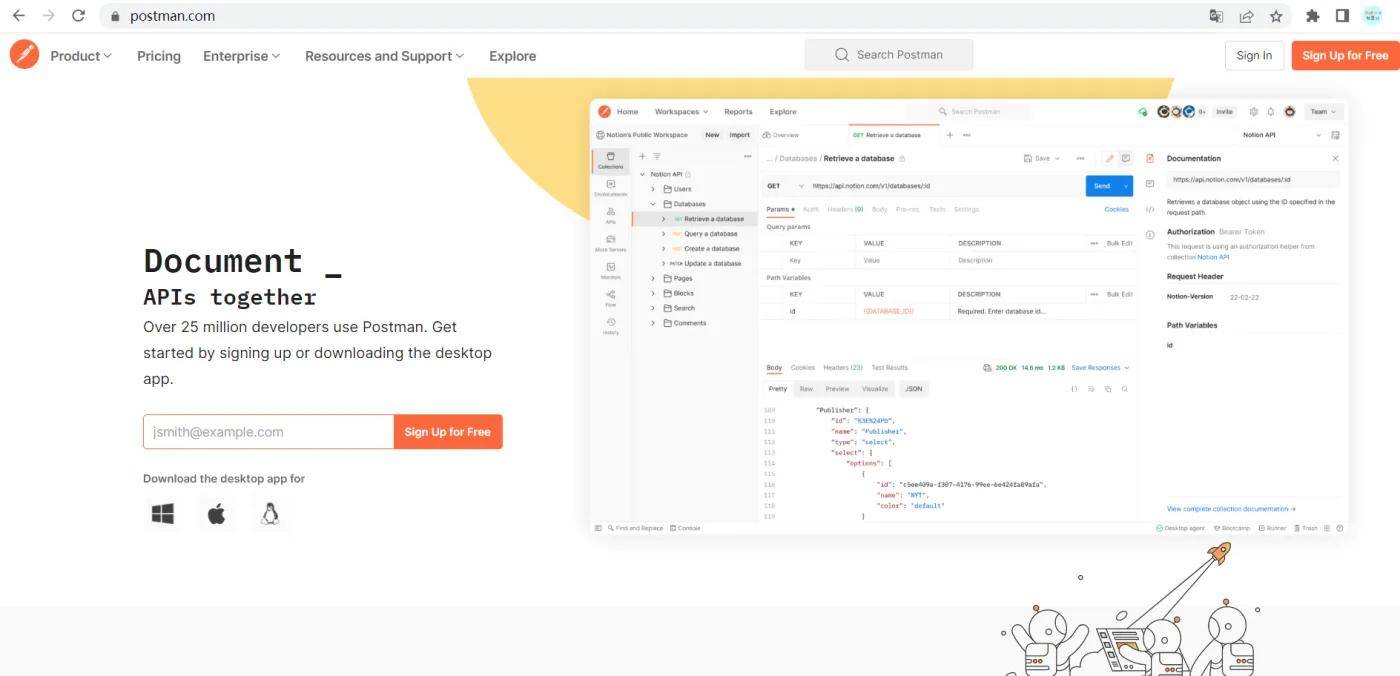
Task: Click the Flow icon in app preview sidebar
Action: click(611, 298)
